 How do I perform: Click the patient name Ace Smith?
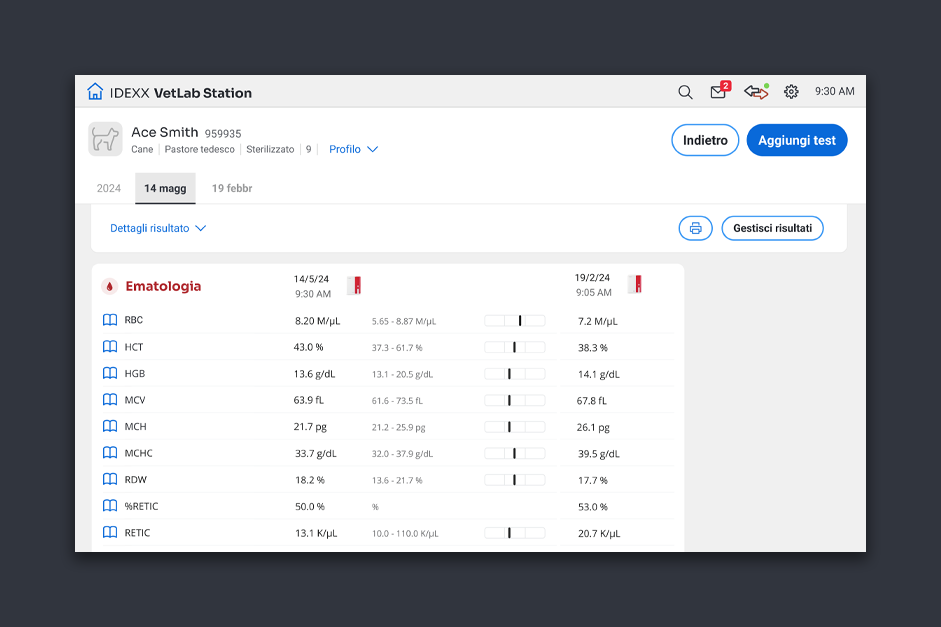point(164,132)
